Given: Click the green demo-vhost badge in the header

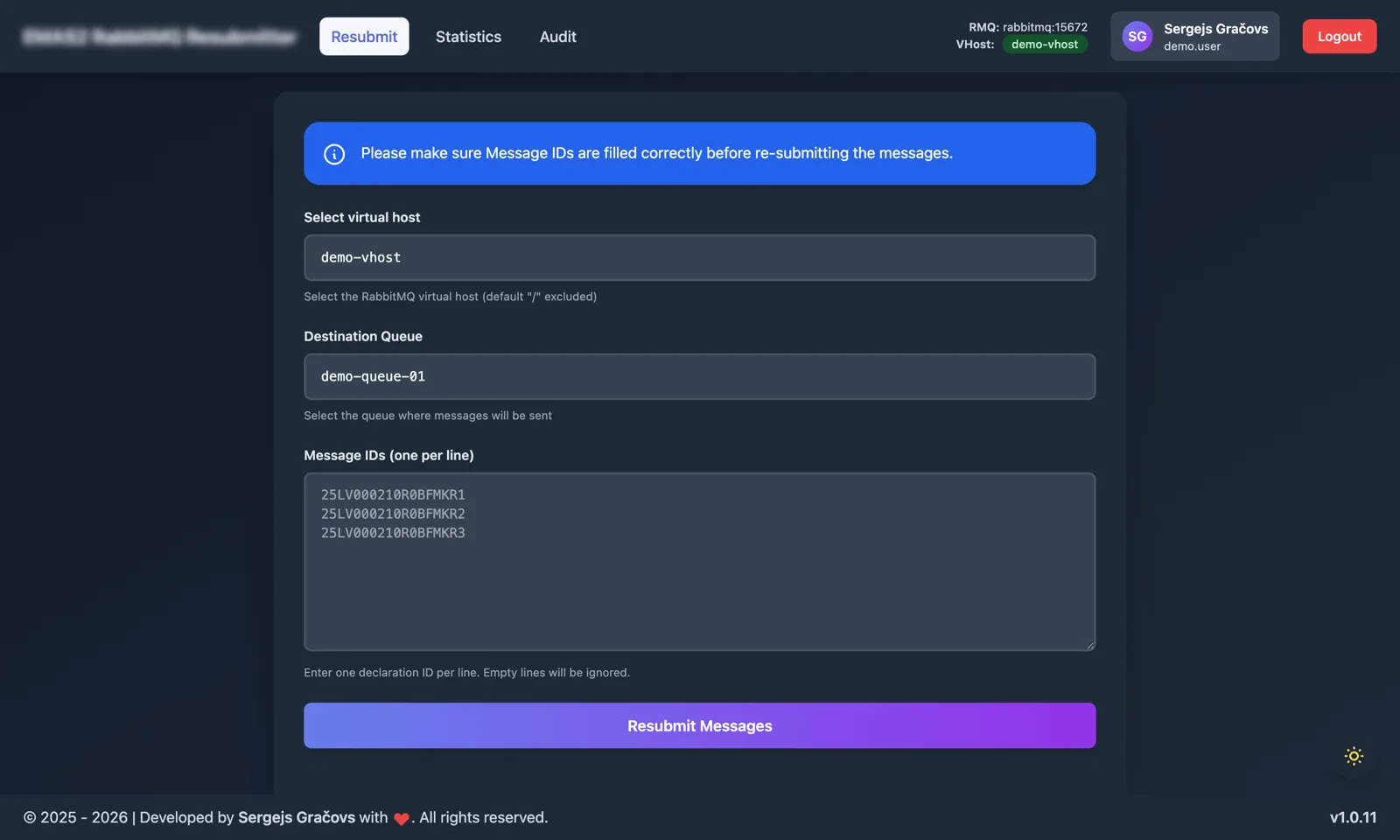Looking at the screenshot, I should pos(1045,45).
